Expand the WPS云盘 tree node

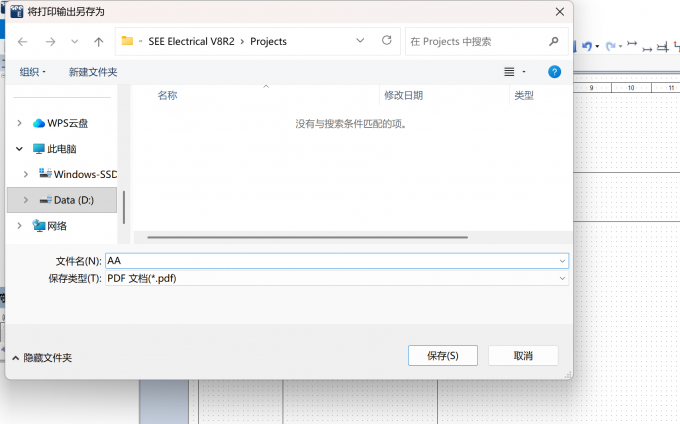coord(19,123)
